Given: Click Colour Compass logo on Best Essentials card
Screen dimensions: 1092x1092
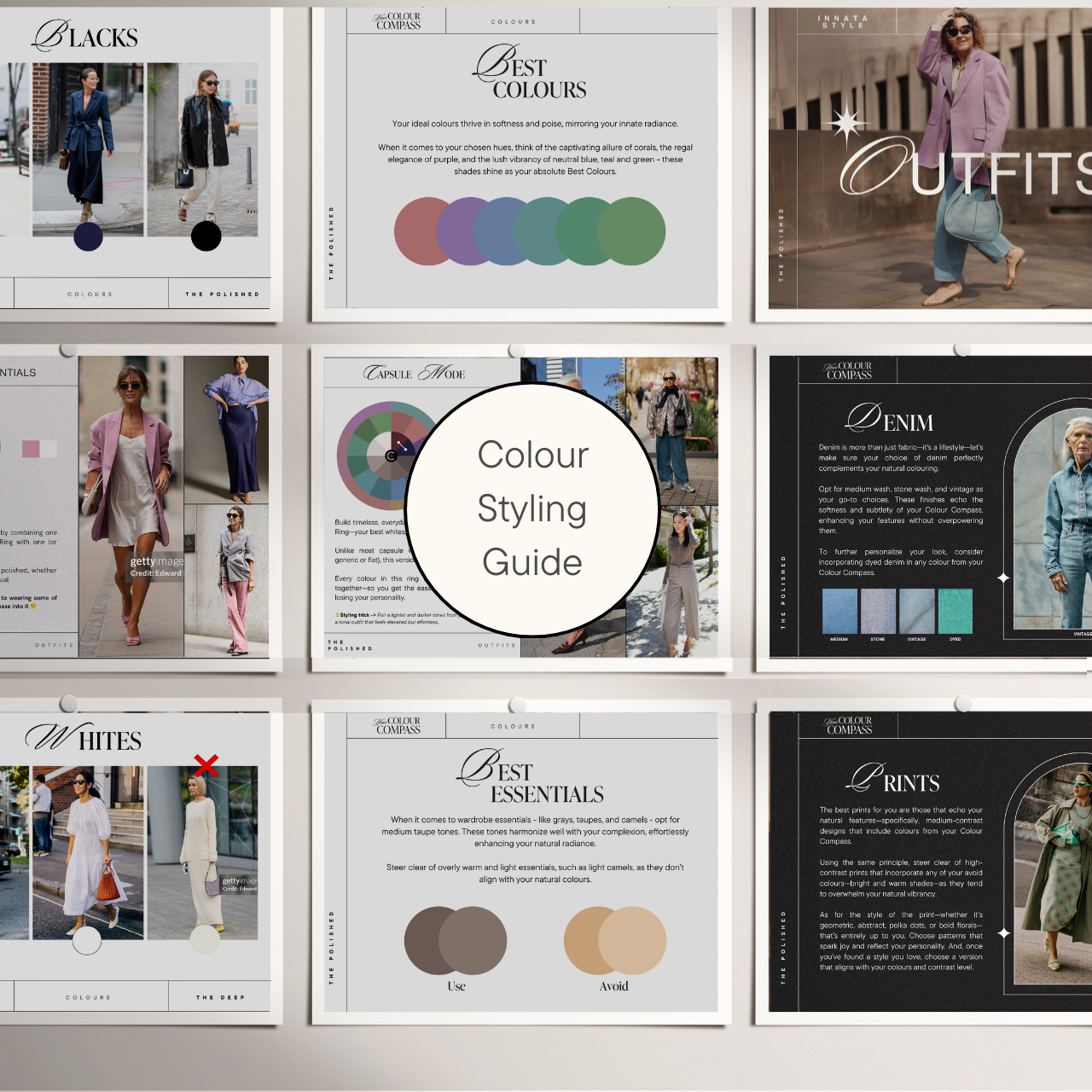Looking at the screenshot, I should point(398,726).
